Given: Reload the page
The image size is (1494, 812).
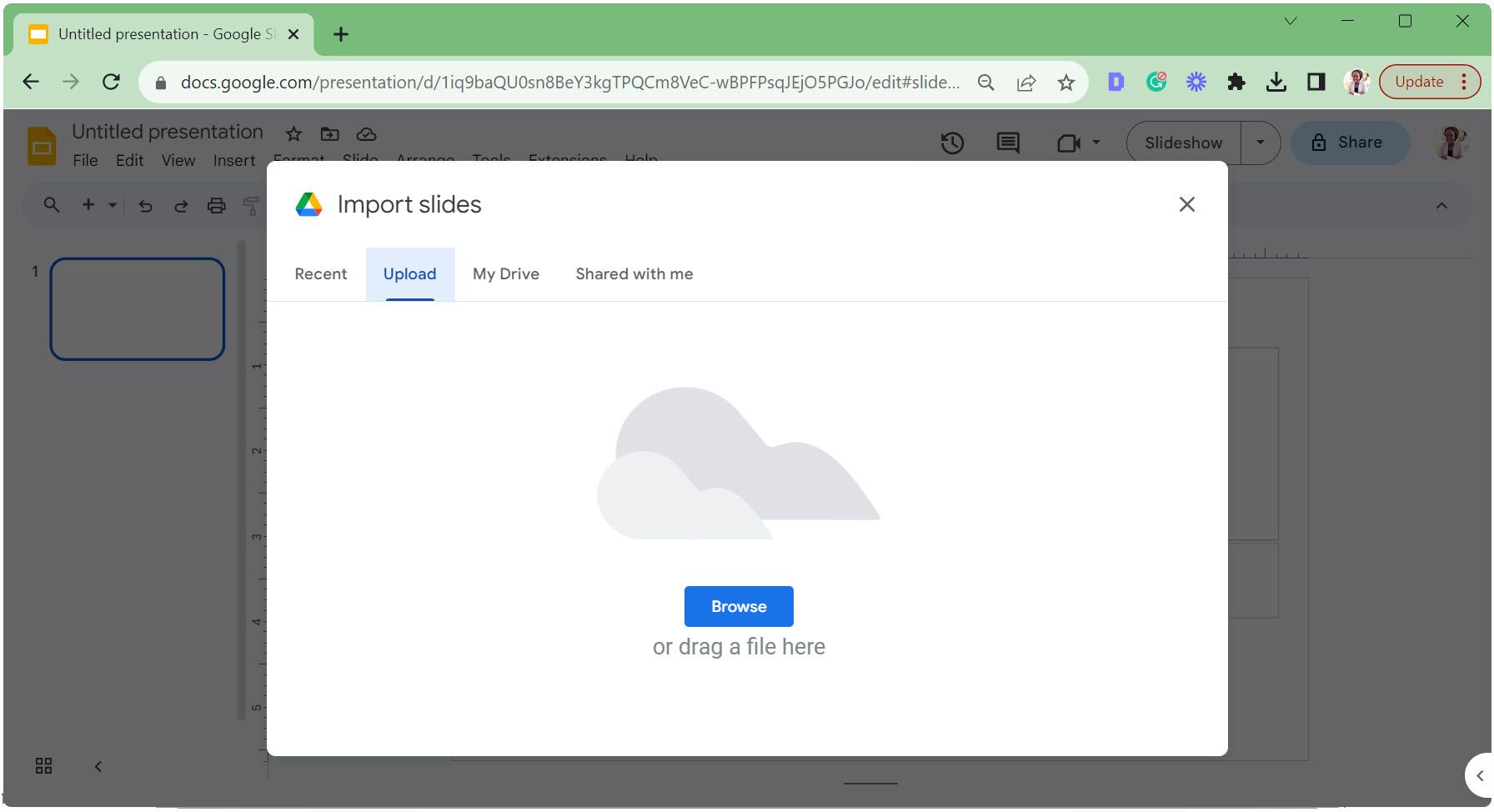Looking at the screenshot, I should tap(111, 82).
